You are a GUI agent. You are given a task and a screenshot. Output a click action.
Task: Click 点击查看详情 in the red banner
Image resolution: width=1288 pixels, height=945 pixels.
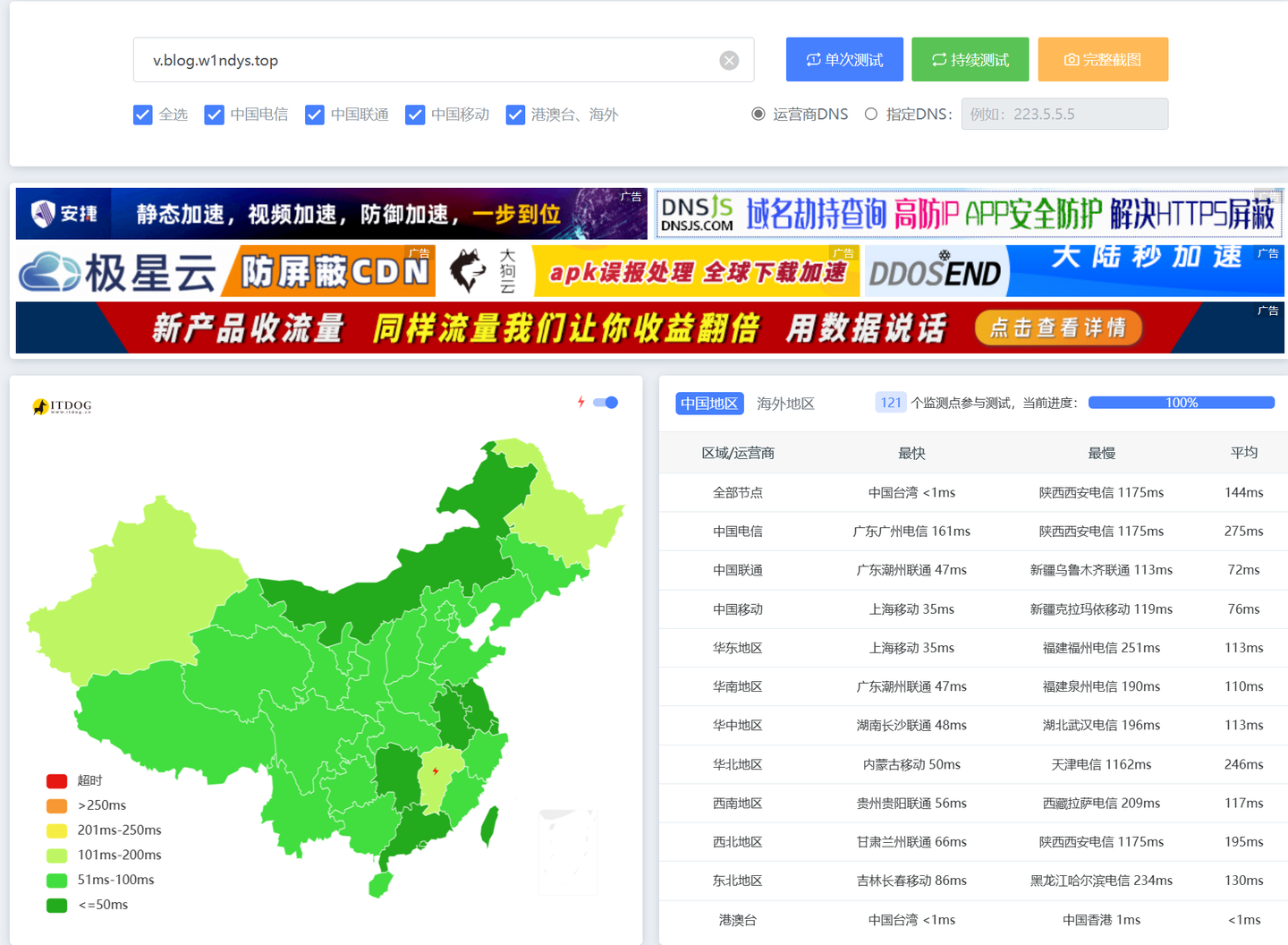click(x=1058, y=328)
